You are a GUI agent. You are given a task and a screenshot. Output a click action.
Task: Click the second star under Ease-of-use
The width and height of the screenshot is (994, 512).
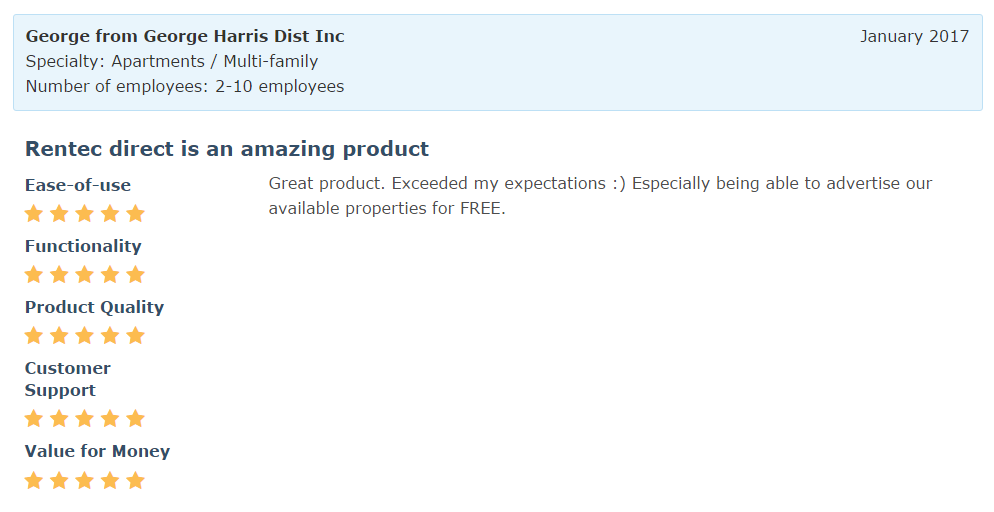coord(59,213)
